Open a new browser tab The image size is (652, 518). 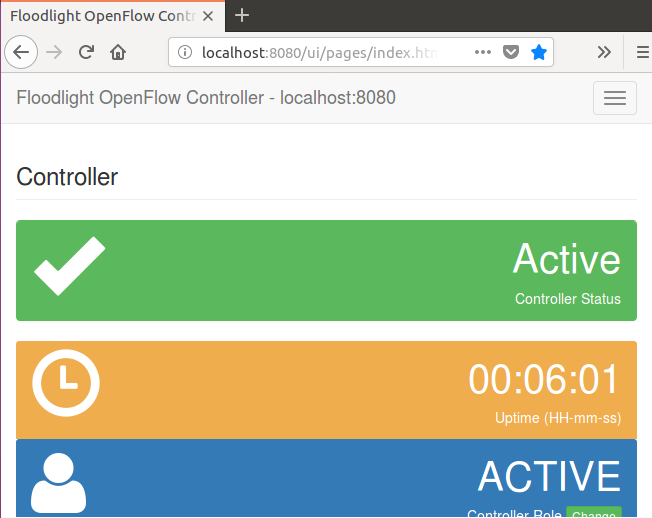pyautogui.click(x=242, y=16)
